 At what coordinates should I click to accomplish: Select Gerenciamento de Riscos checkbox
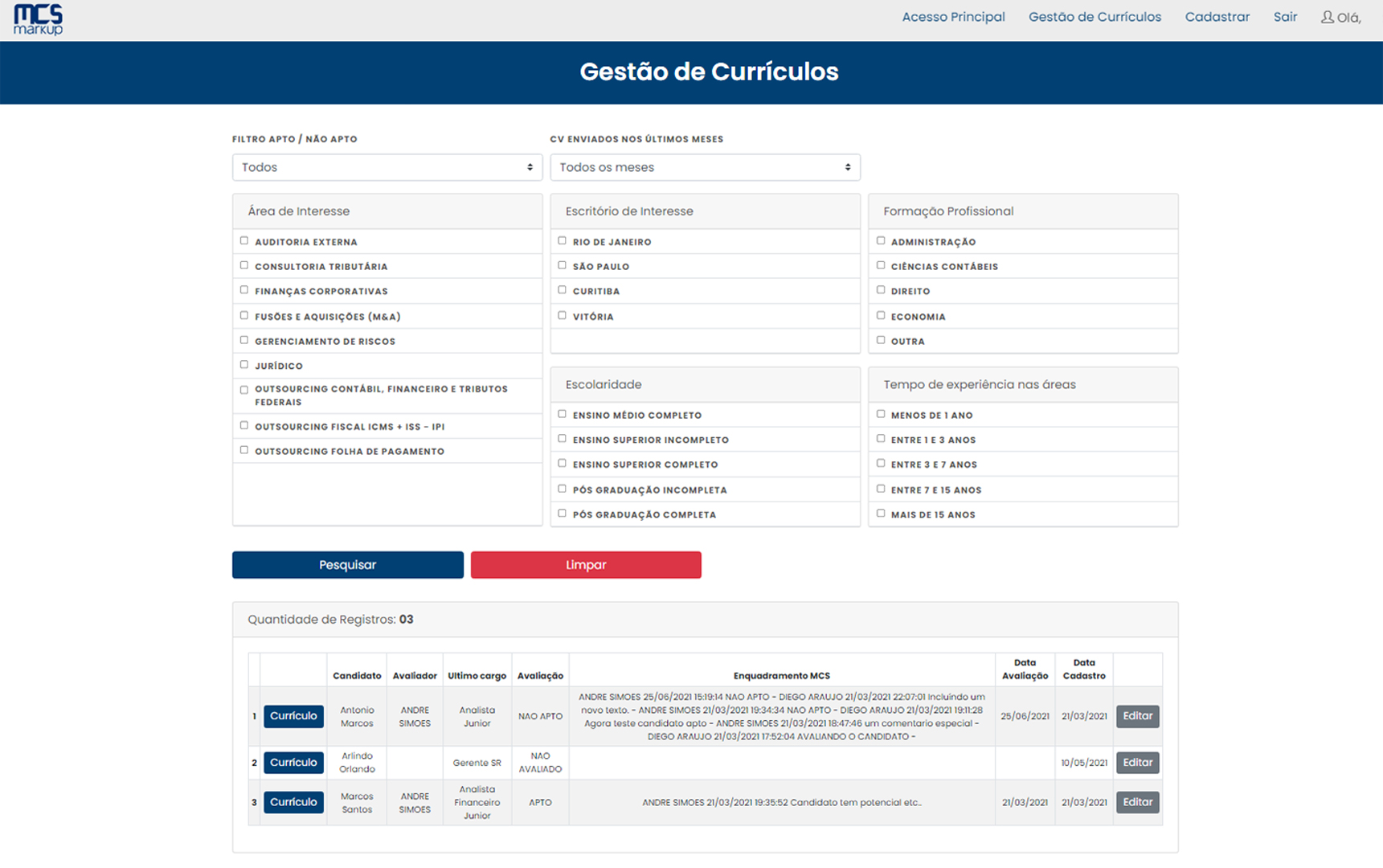tap(244, 340)
